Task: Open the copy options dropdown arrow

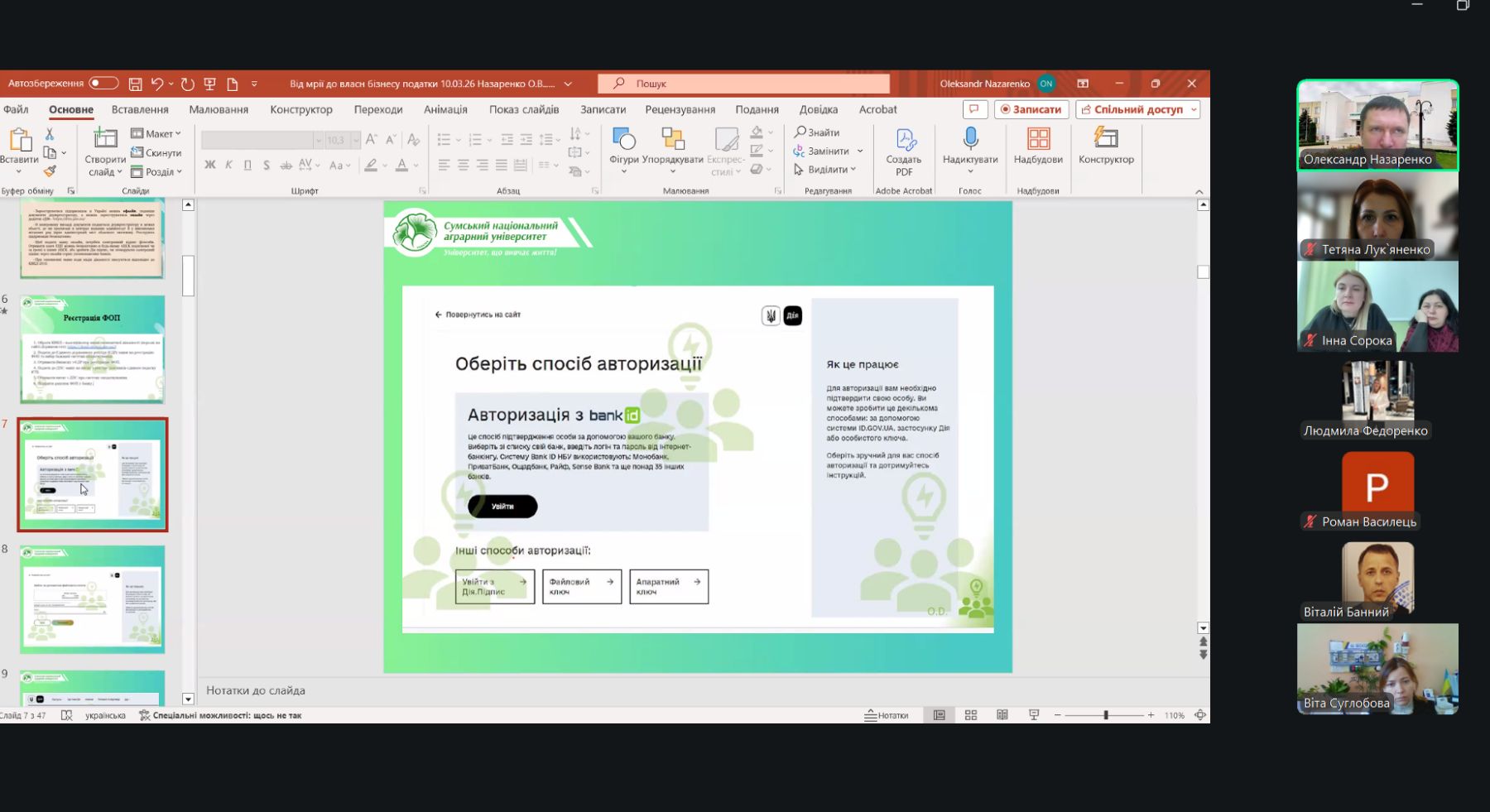Action: click(64, 152)
